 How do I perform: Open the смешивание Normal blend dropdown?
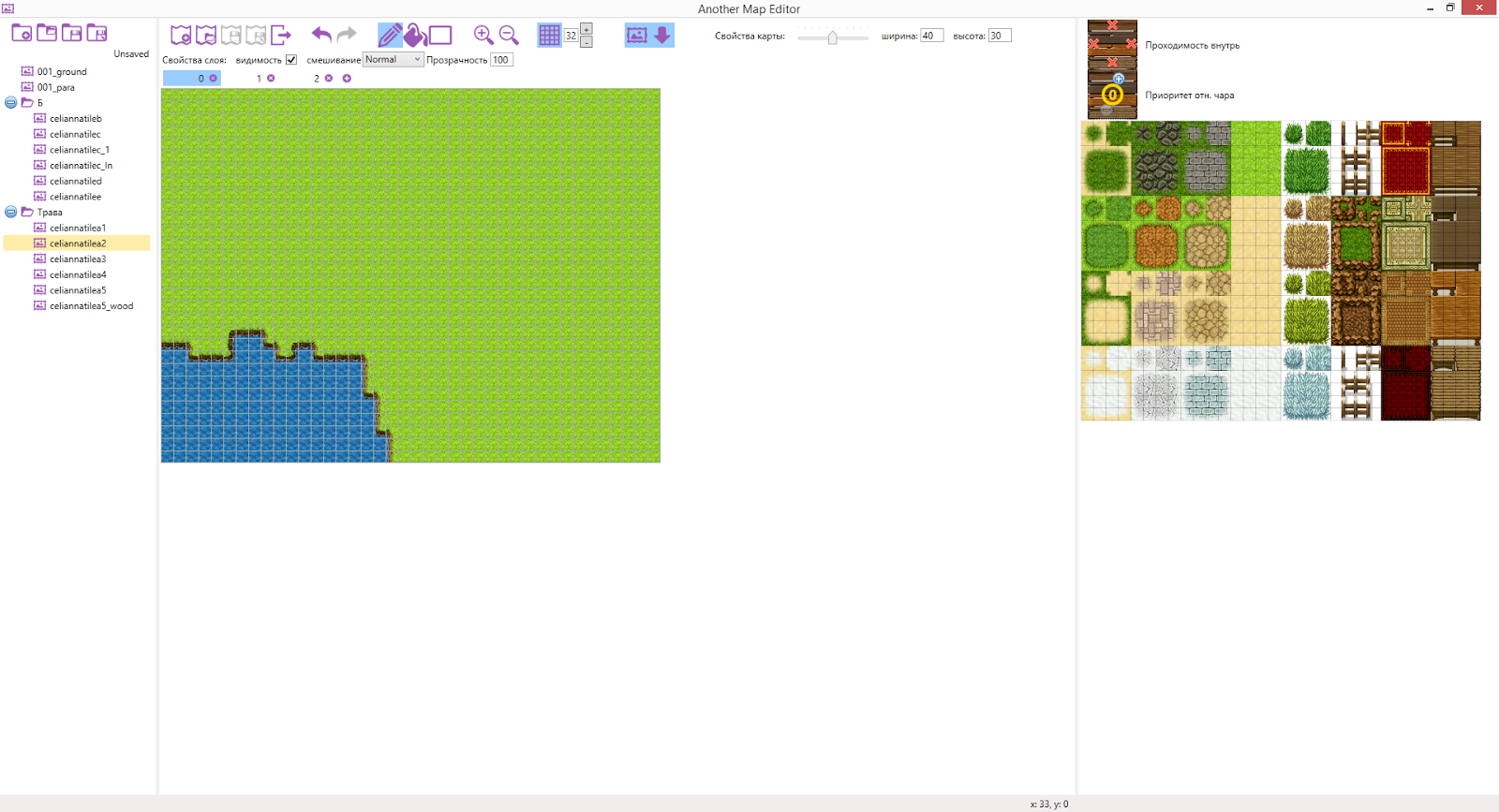pos(393,59)
